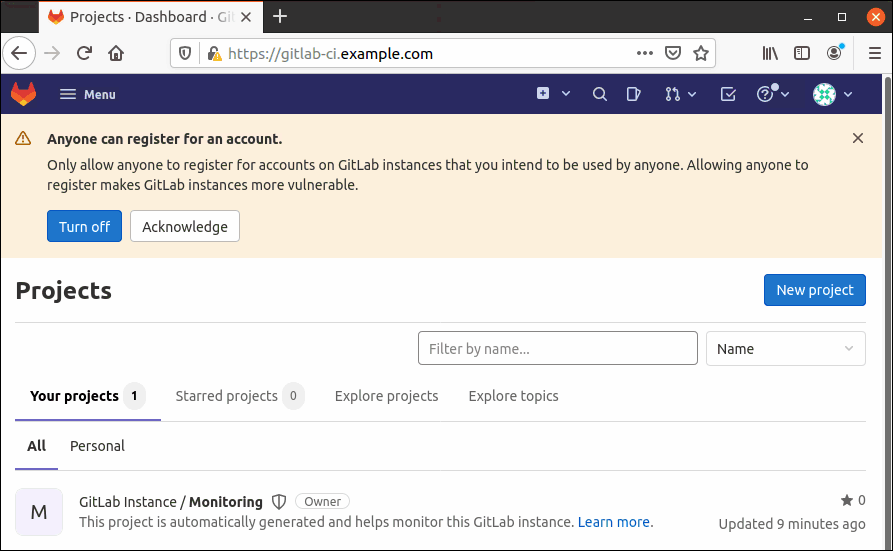The width and height of the screenshot is (893, 551).
Task: Click the create new plus icon
Action: [x=543, y=93]
